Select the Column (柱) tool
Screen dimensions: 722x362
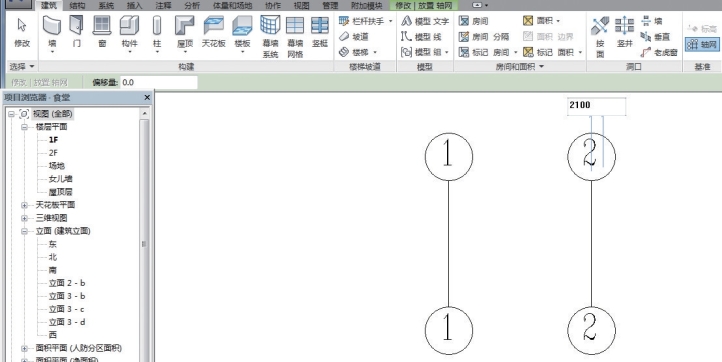click(157, 25)
